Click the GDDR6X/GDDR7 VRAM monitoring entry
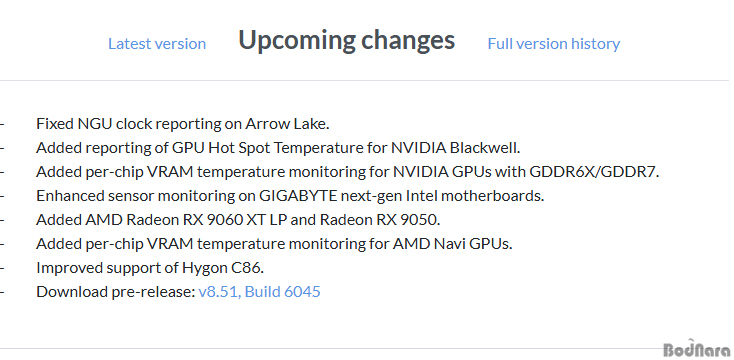This screenshot has width=734, height=360. [347, 172]
